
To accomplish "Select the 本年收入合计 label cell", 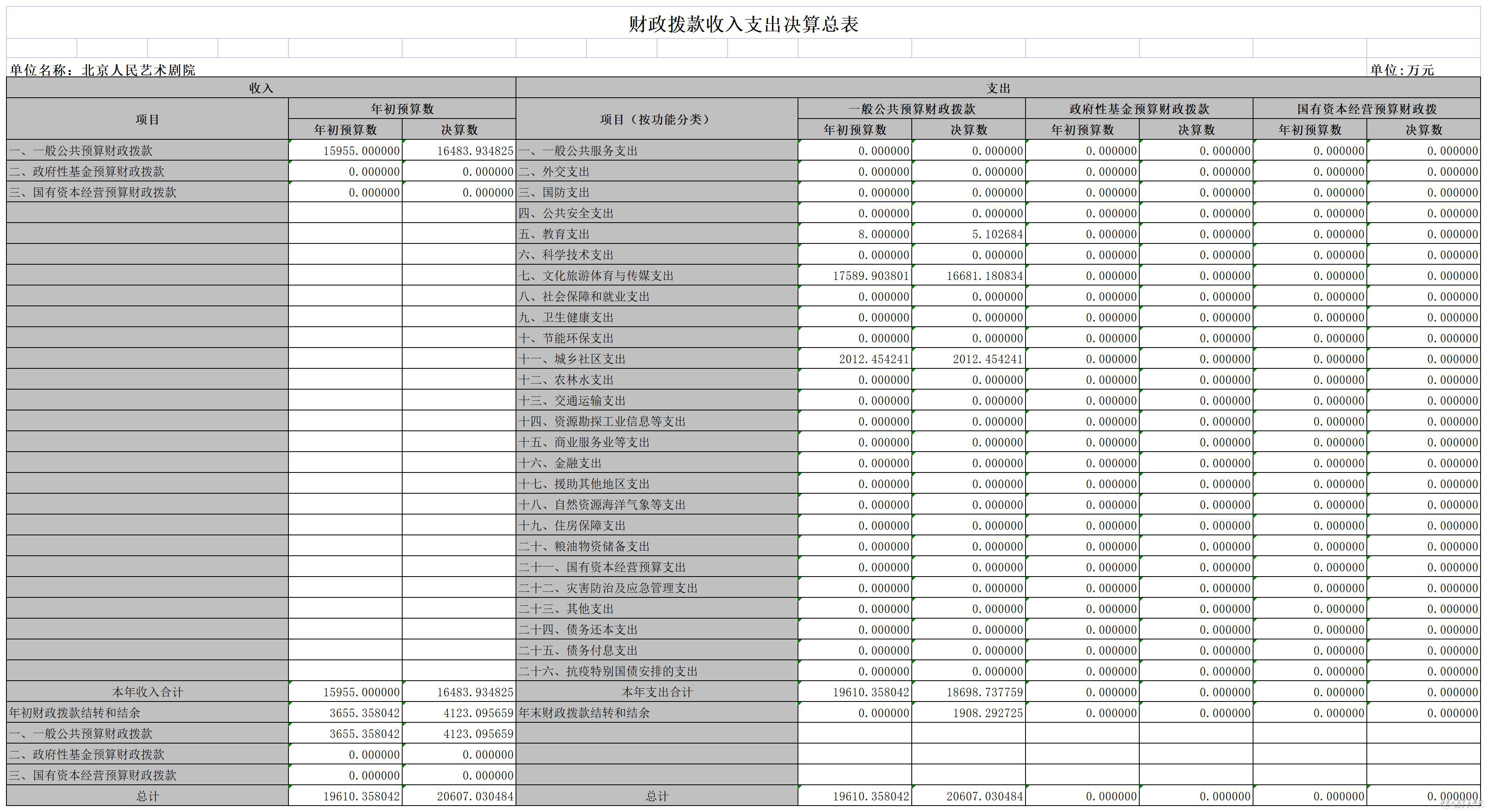I will tap(147, 691).
